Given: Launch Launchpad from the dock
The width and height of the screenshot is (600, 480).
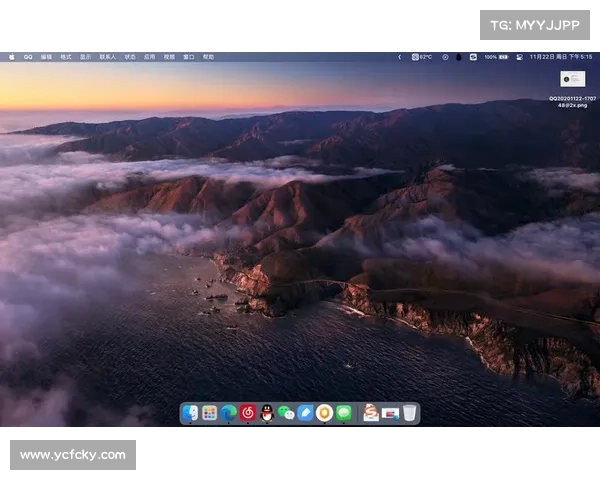Looking at the screenshot, I should tap(209, 413).
